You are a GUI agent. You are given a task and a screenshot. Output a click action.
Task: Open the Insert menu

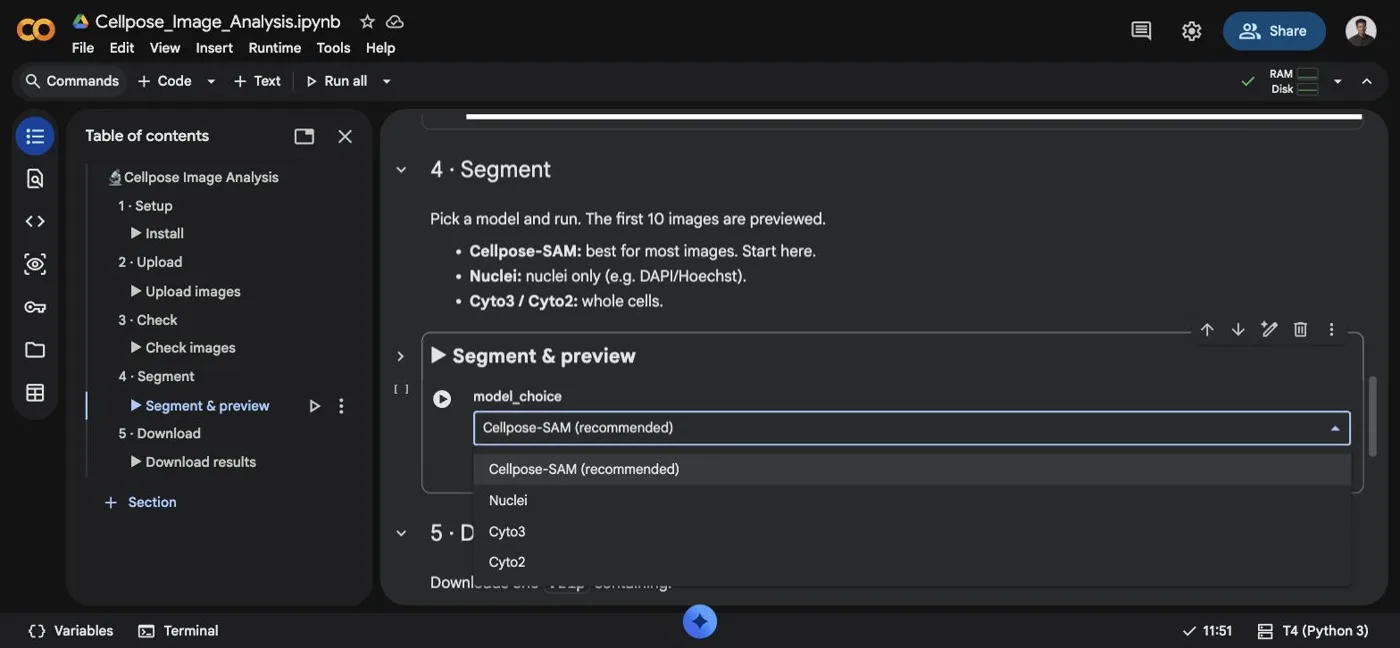pos(214,48)
